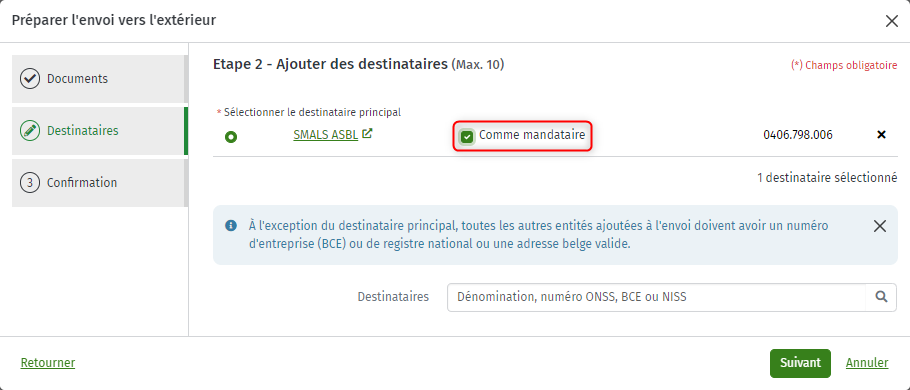This screenshot has width=910, height=390.
Task: Uncheck the Comme mandataire checkbox
Action: (467, 136)
